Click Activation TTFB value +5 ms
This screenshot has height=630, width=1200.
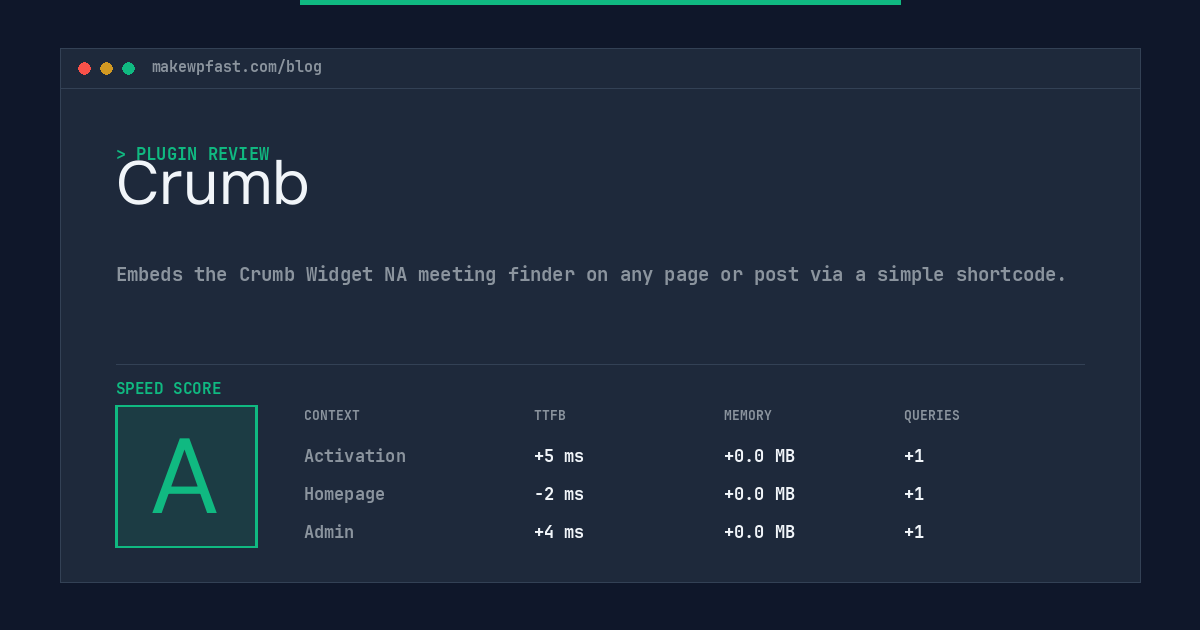click(559, 456)
